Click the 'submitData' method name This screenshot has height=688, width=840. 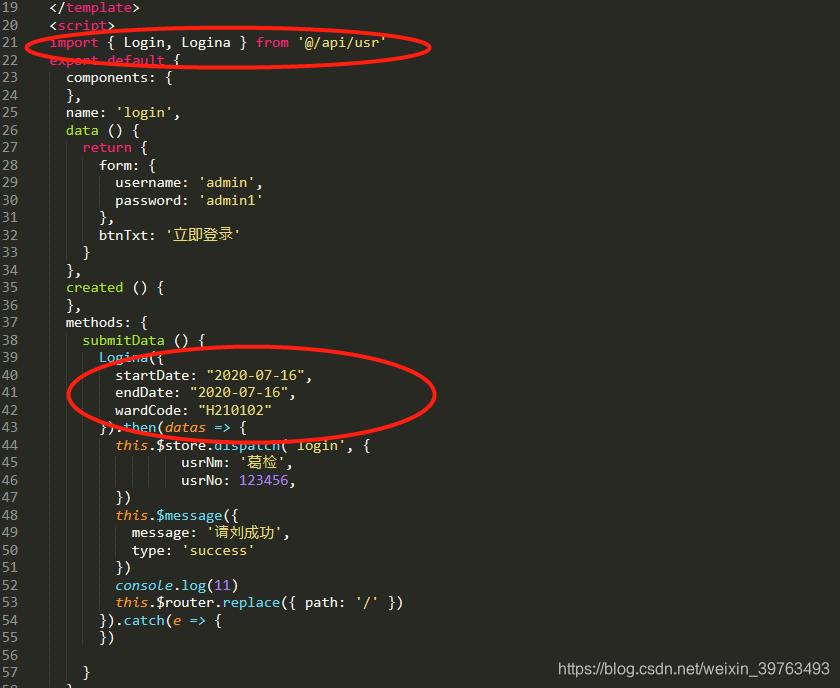123,340
